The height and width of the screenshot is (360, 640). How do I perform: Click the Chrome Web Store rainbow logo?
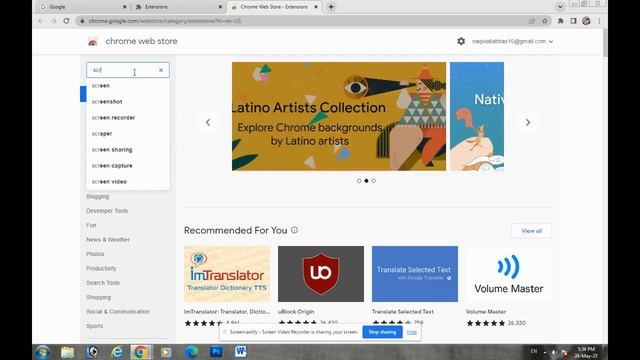coord(93,41)
